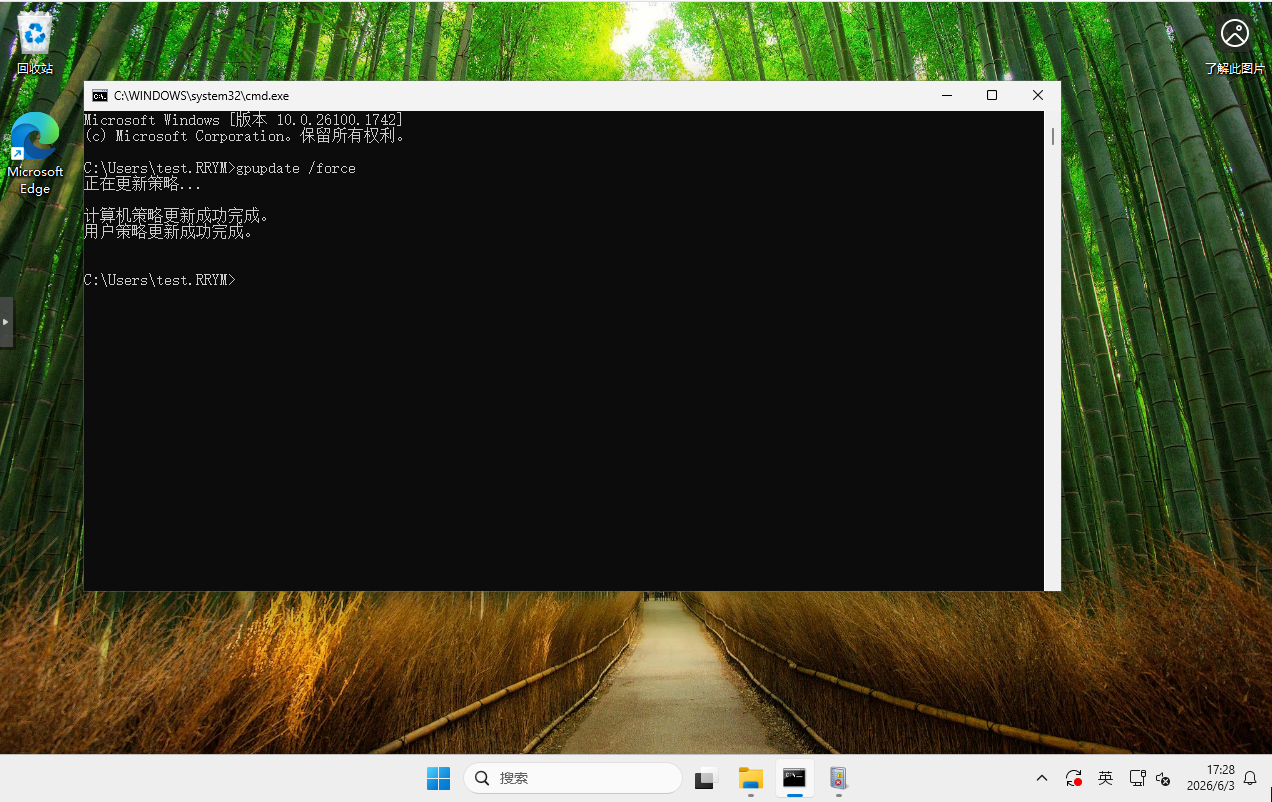This screenshot has width=1272, height=802.
Task: Click the '计算机策略更新成功完成。' line
Action: pyautogui.click(x=177, y=216)
